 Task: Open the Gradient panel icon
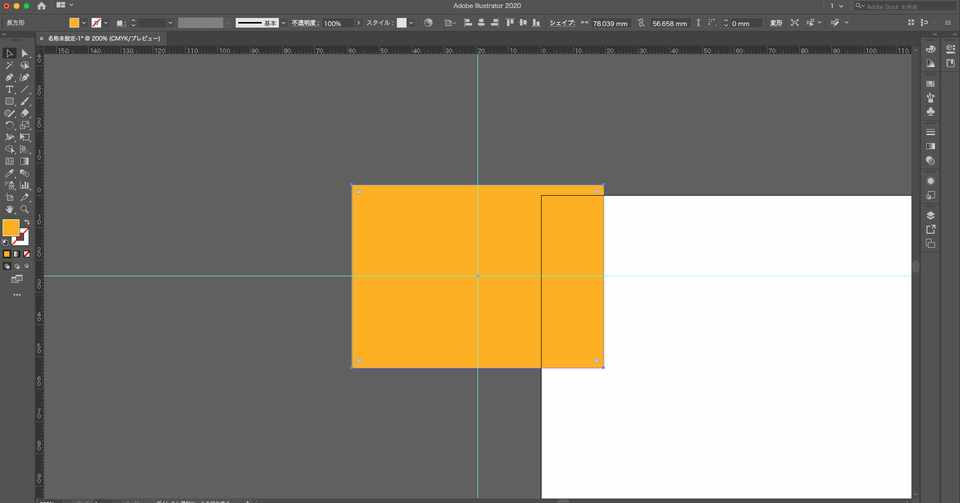[931, 146]
